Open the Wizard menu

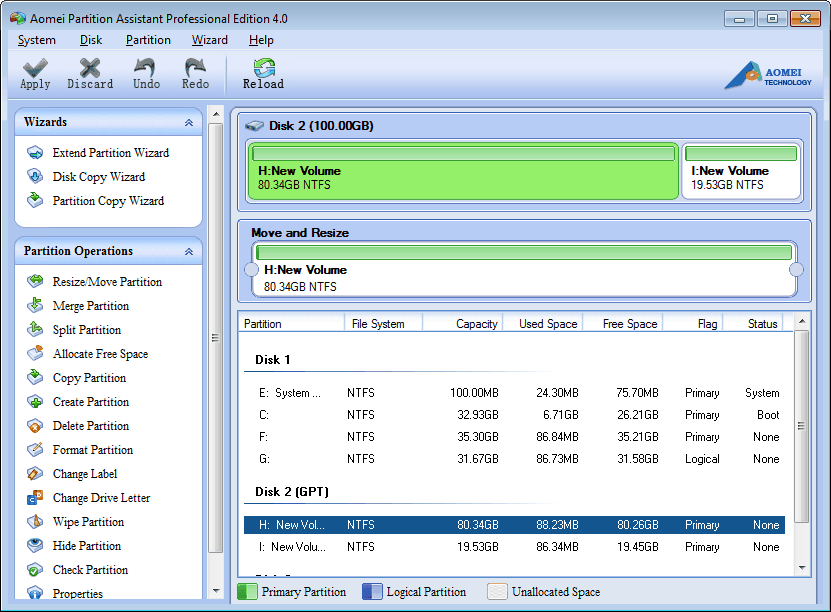209,40
